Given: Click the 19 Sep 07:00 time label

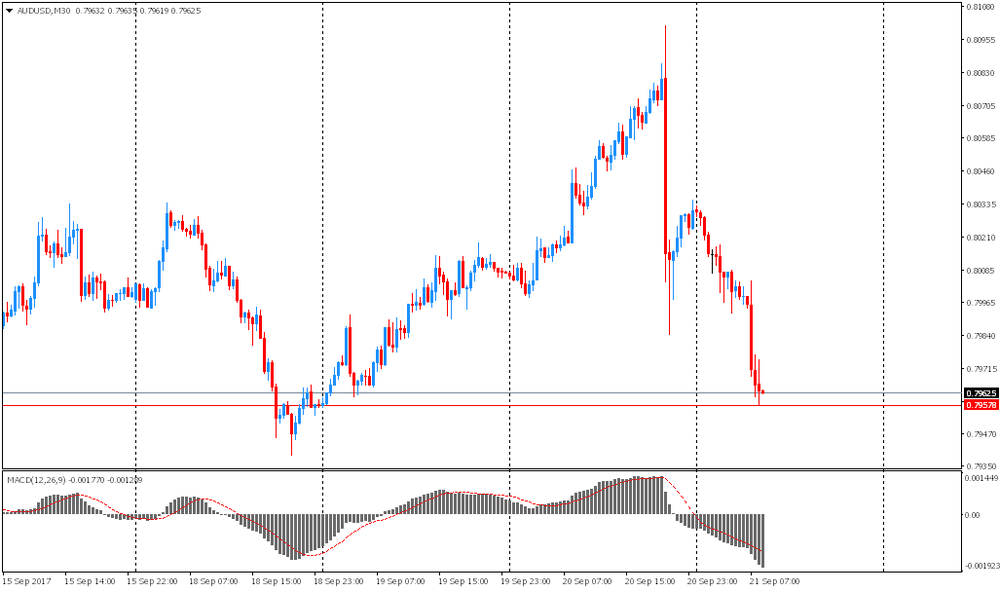Looking at the screenshot, I should [x=401, y=581].
